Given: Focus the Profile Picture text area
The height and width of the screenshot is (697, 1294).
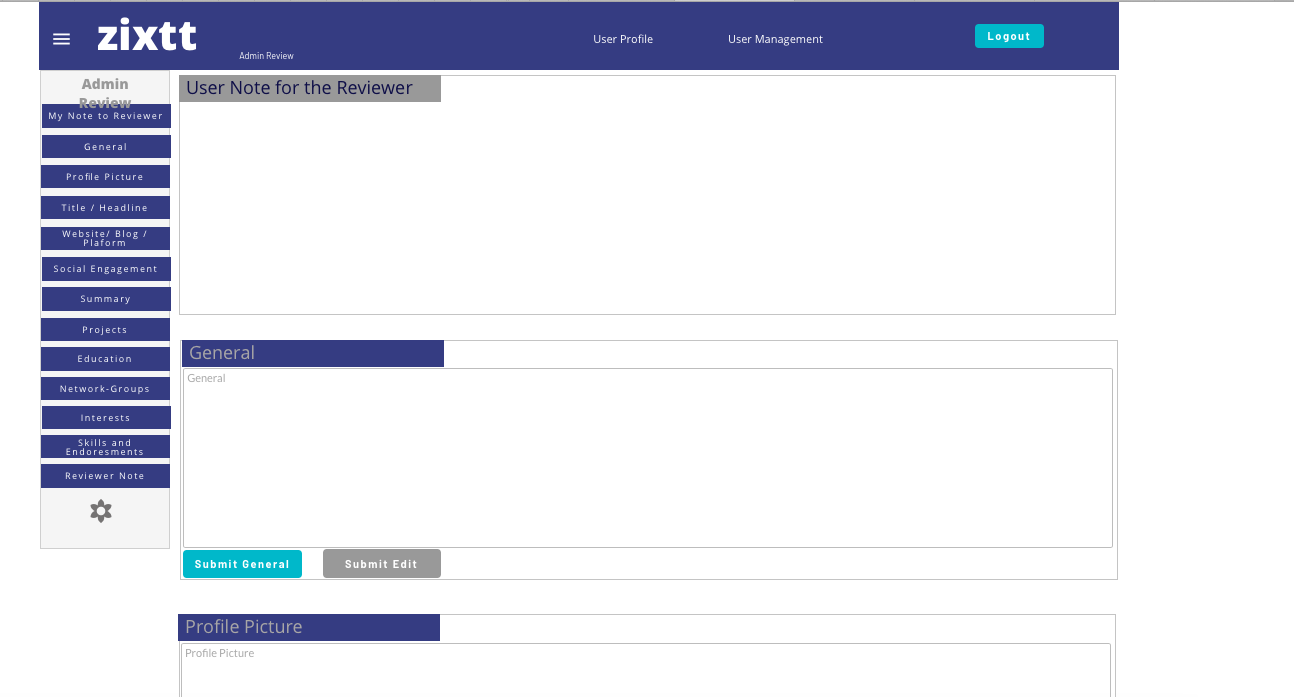Looking at the screenshot, I should tap(646, 670).
